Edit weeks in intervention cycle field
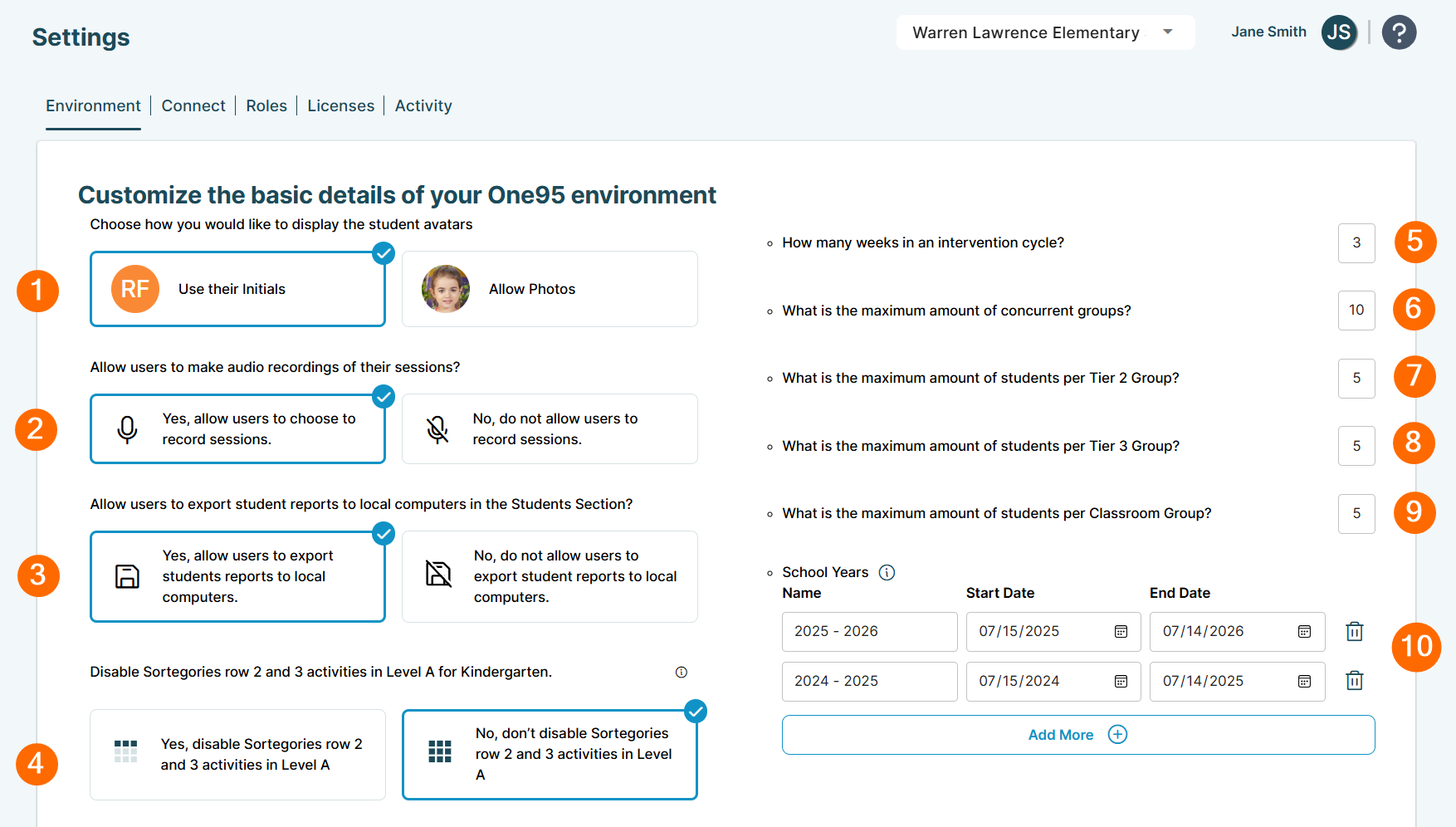Screen dimensions: 1456x827 click(x=1356, y=243)
